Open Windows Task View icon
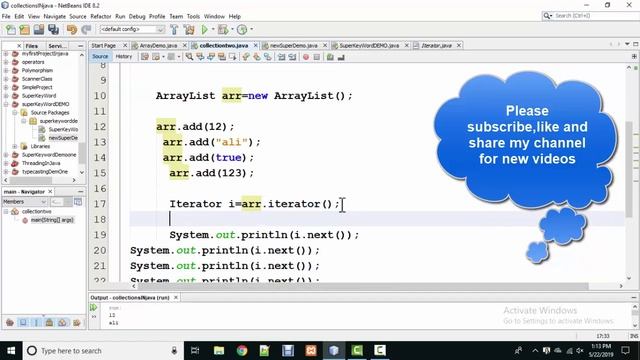The width and height of the screenshot is (640, 360). tap(195, 351)
